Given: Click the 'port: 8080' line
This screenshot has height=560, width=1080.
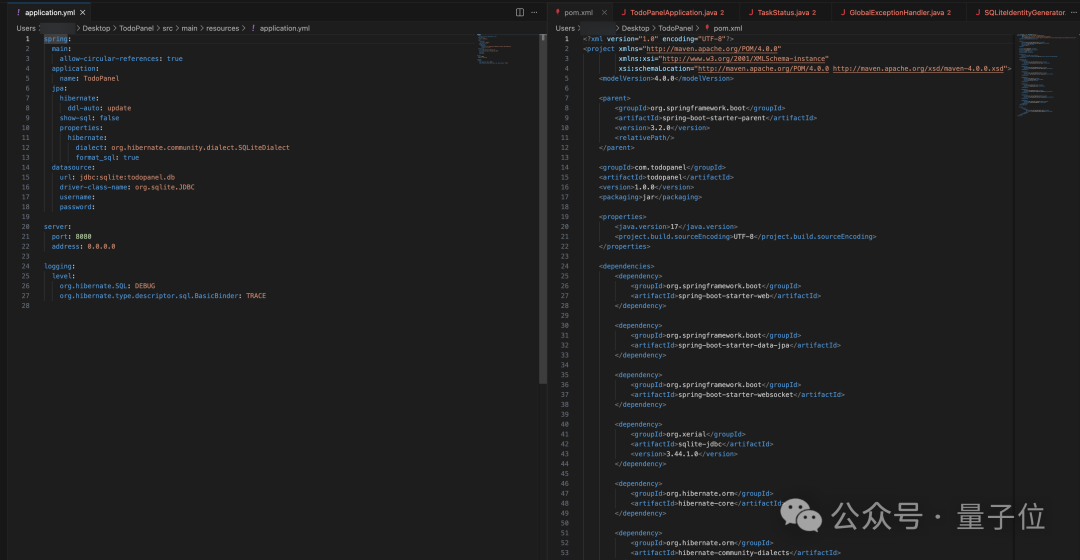Looking at the screenshot, I should pyautogui.click(x=72, y=236).
